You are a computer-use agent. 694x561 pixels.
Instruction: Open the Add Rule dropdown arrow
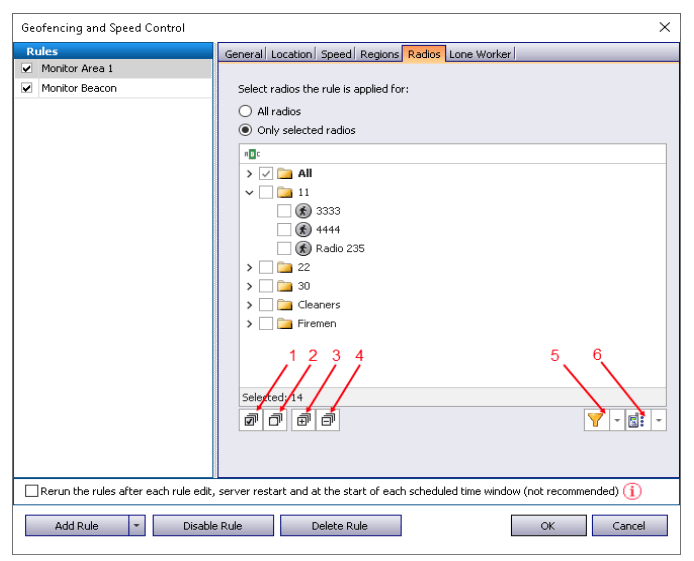pos(137,526)
